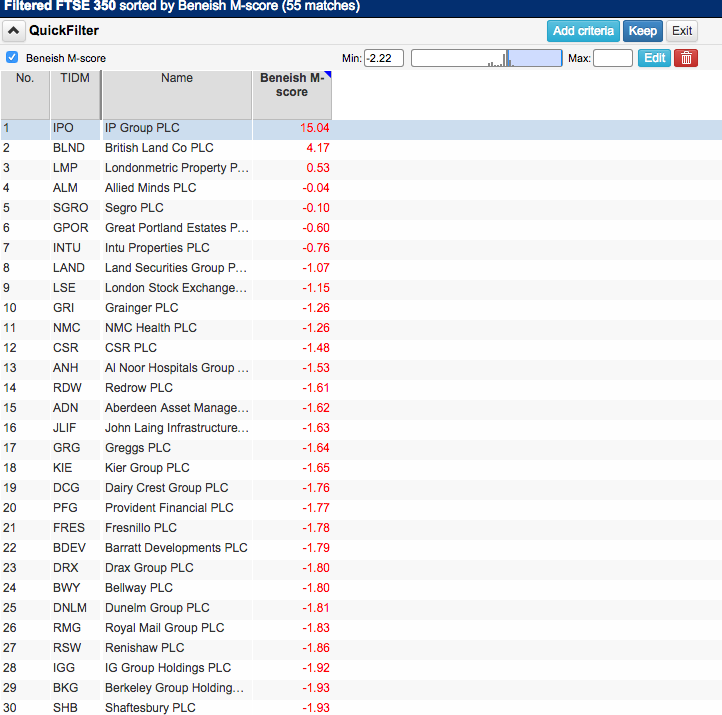Viewport: 722px width, 715px height.
Task: Select Dairy Crest Group PLC
Action: 166,488
